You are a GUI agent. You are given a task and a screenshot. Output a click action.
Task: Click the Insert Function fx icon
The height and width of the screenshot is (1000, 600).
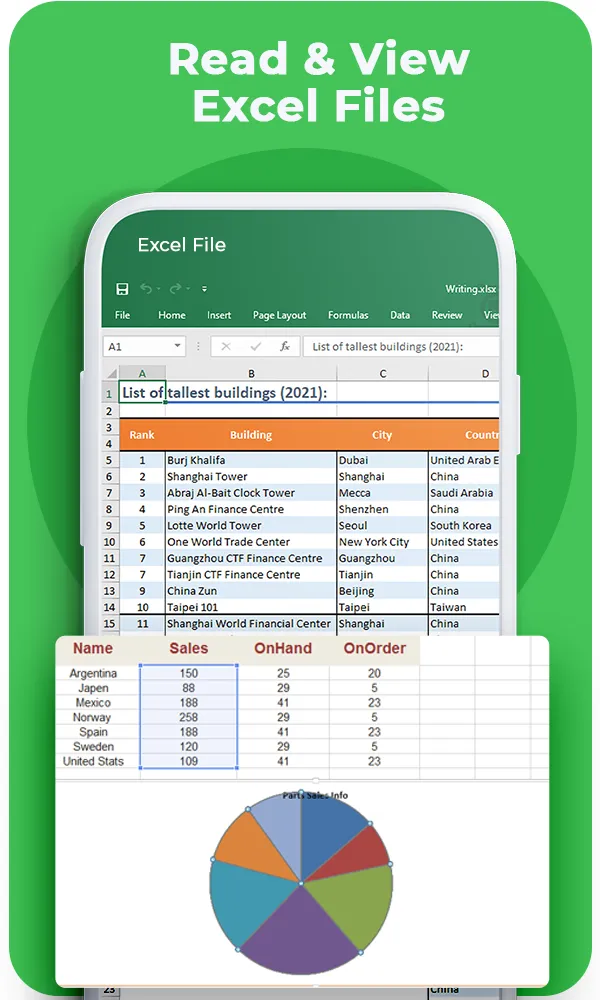pos(285,346)
